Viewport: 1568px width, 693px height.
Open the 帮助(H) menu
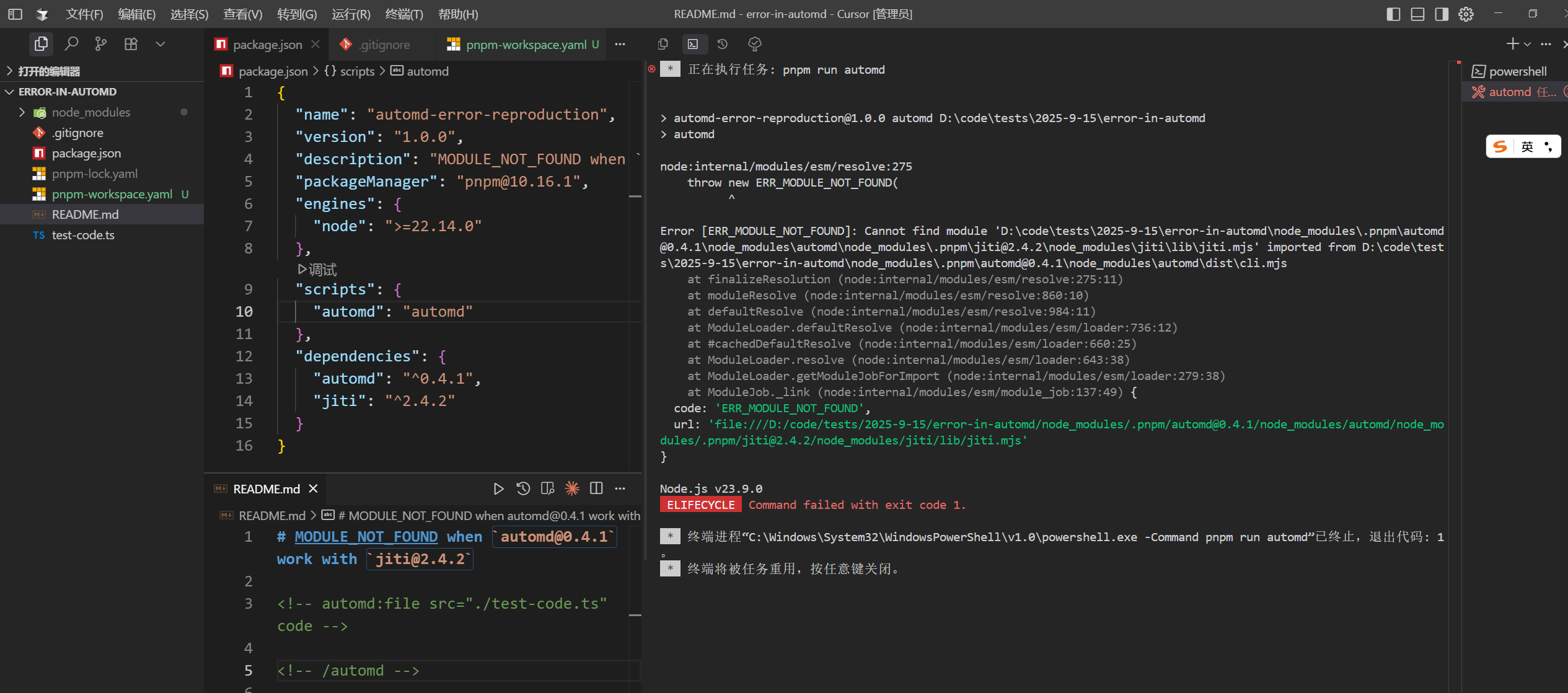pyautogui.click(x=458, y=14)
